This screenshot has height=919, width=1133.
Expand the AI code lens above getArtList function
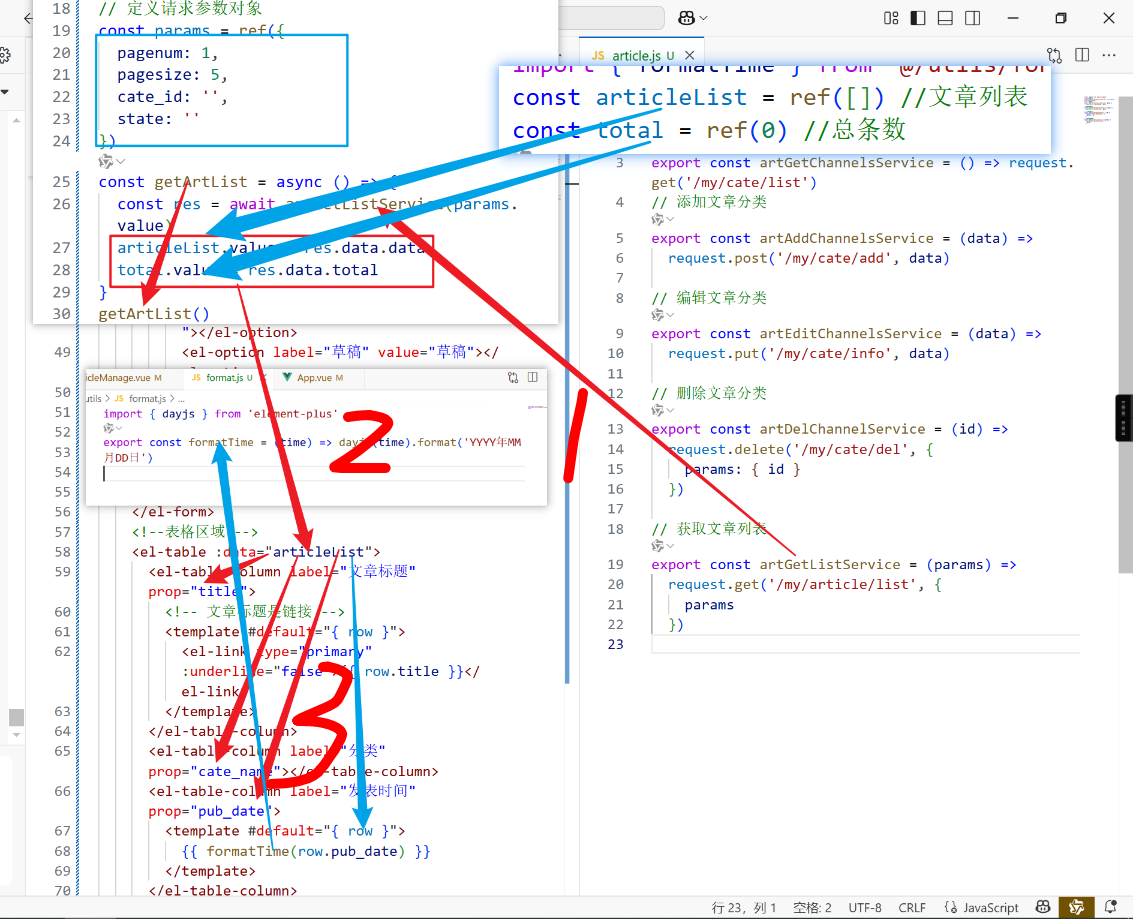click(x=111, y=161)
